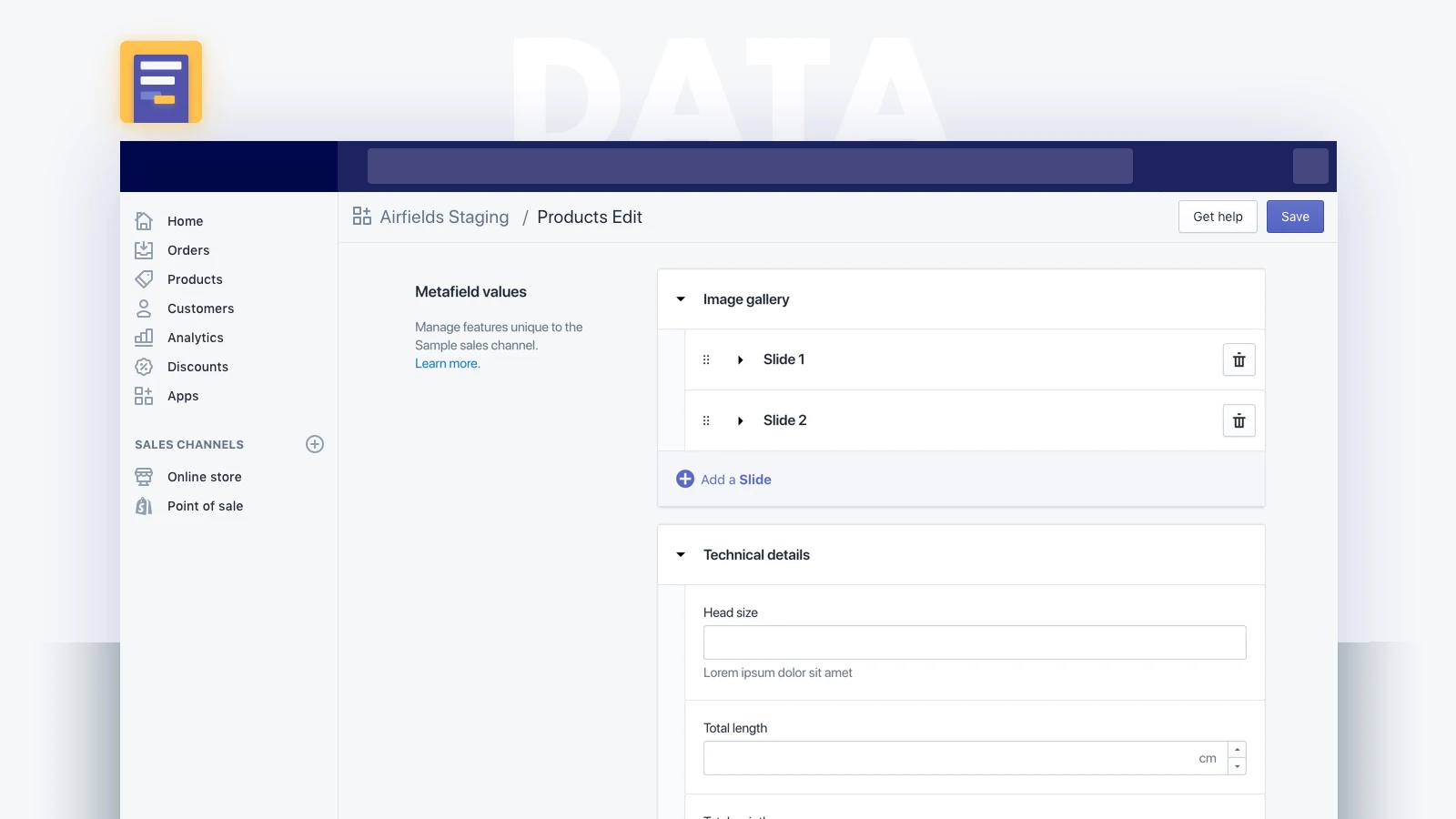Image resolution: width=1456 pixels, height=819 pixels.
Task: Open Customers via the person icon
Action: click(145, 308)
